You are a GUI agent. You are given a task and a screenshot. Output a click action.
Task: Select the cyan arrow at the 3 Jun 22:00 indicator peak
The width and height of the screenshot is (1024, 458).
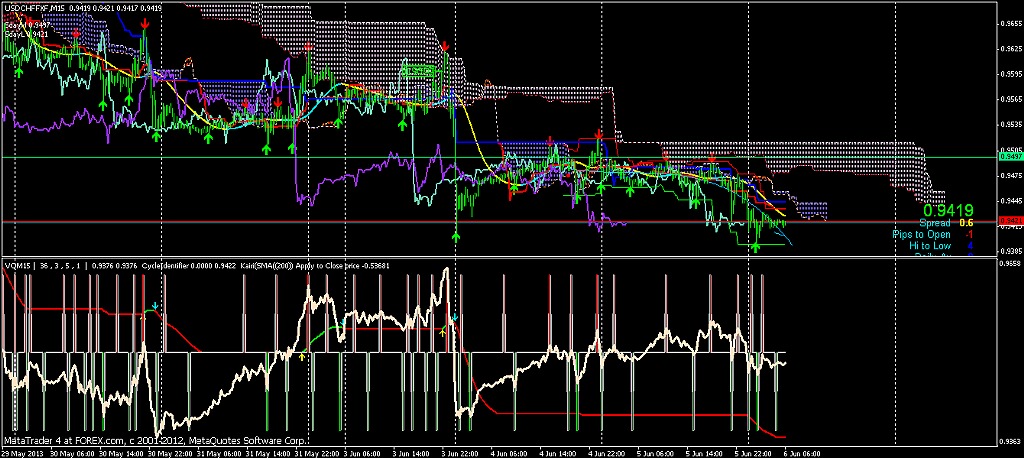tap(455, 318)
